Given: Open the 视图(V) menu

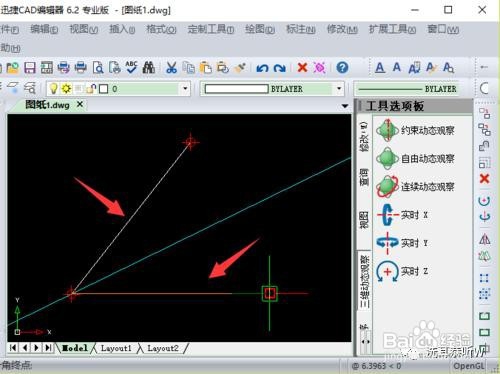Looking at the screenshot, I should (83, 30).
